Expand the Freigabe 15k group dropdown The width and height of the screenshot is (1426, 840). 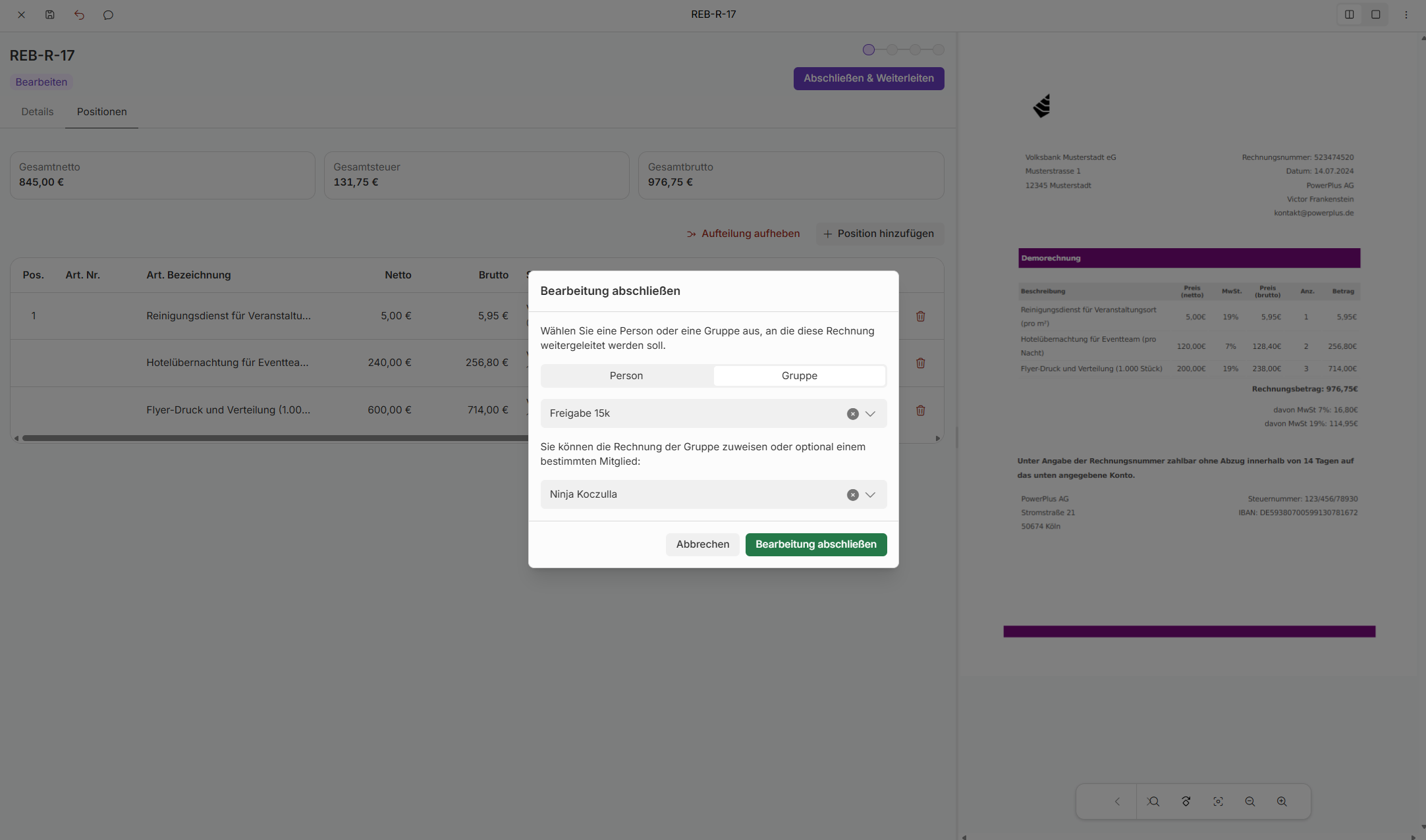tap(870, 413)
